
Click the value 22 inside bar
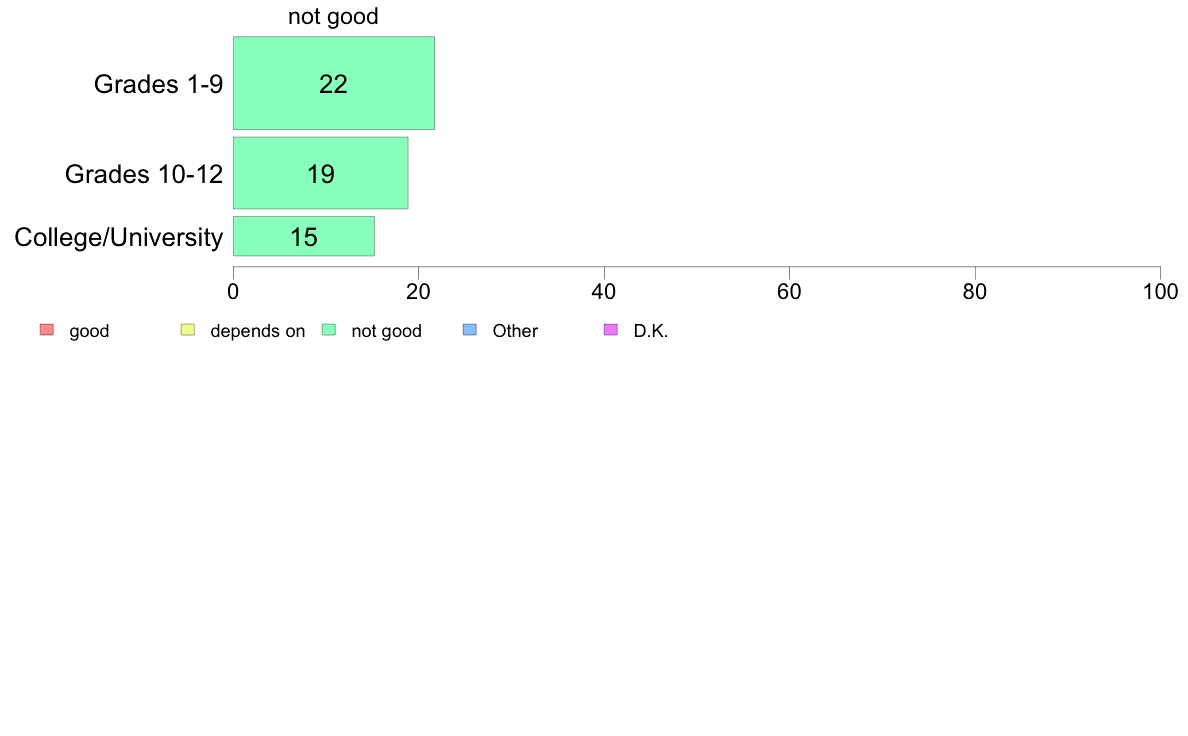(333, 84)
